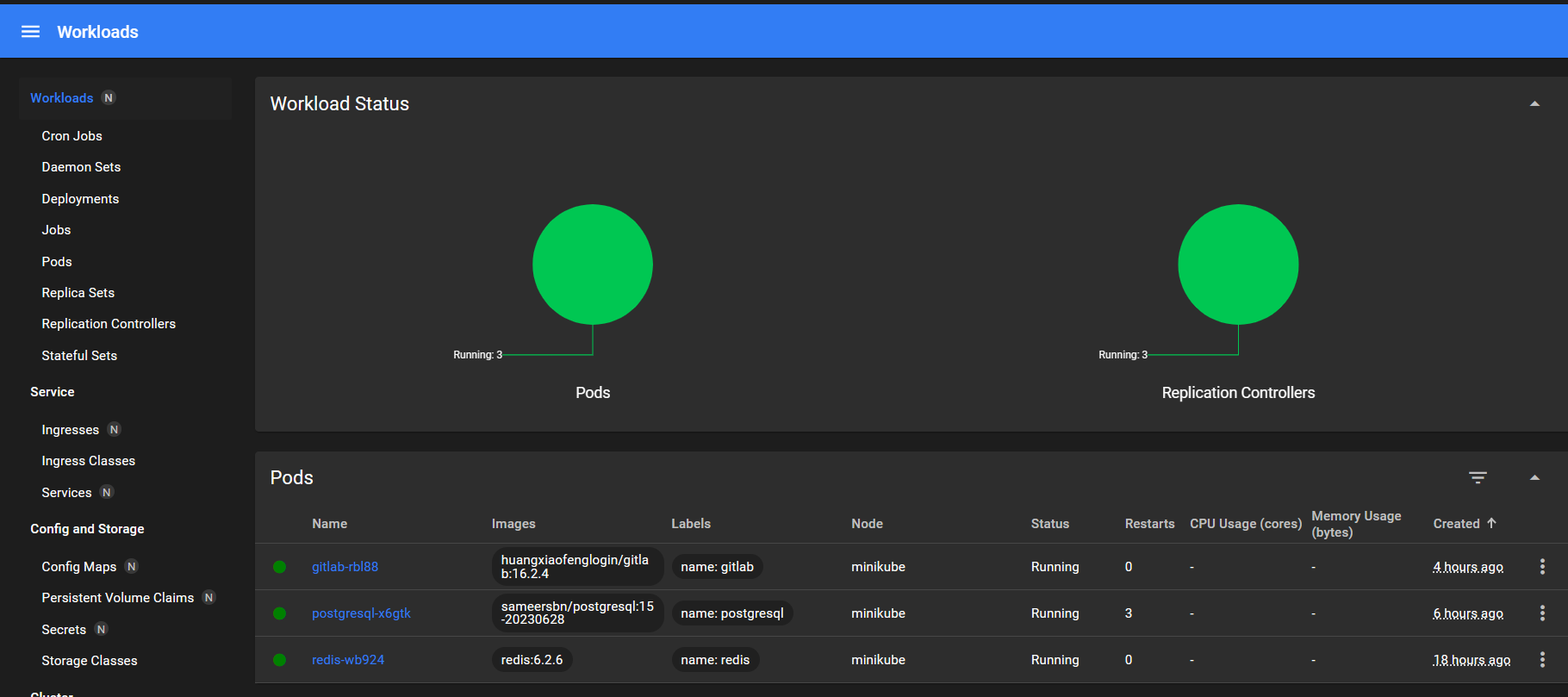Open Replica Sets page
Viewport: 1568px width, 697px height.
[78, 293]
